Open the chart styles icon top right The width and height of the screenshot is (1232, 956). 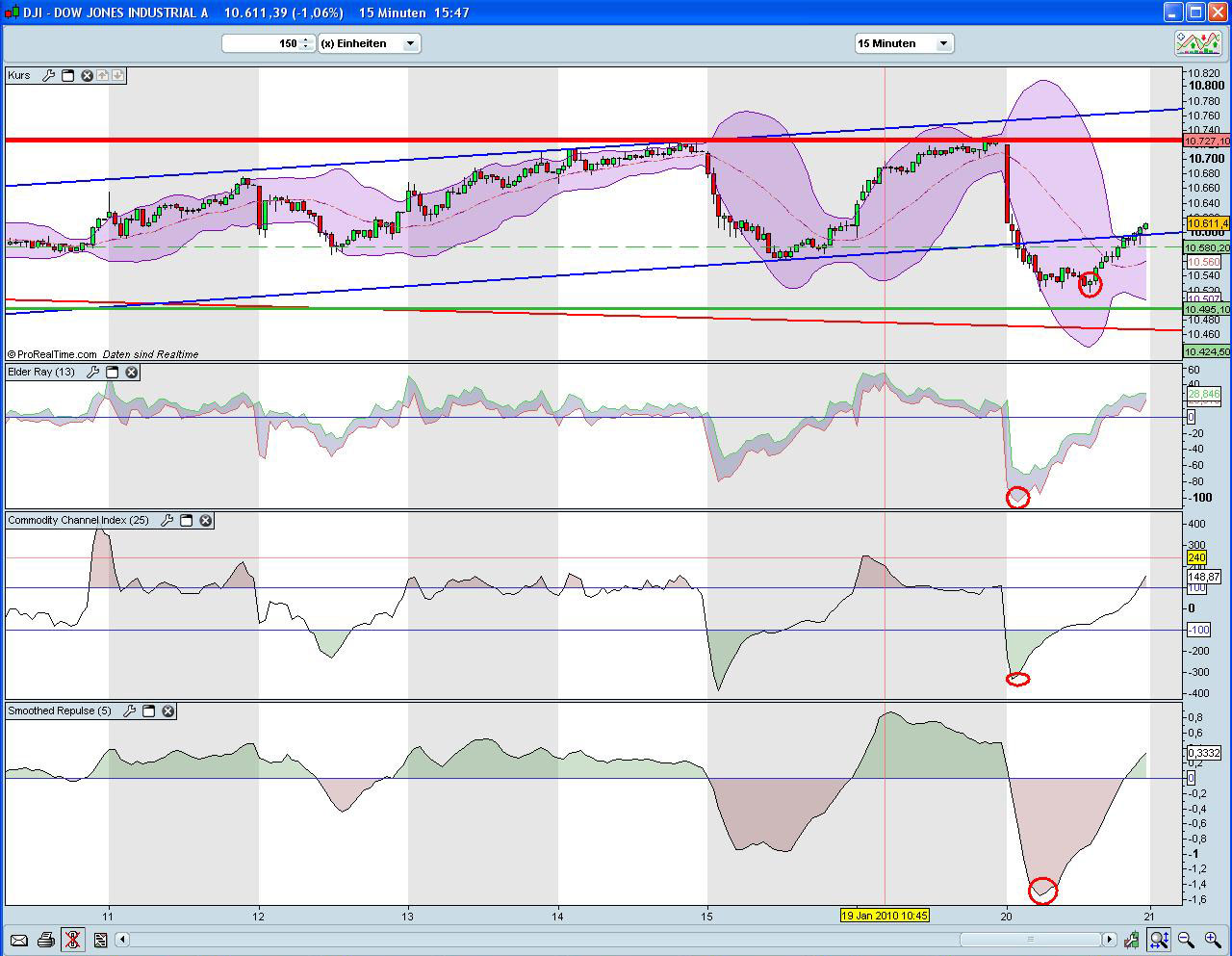pyautogui.click(x=1196, y=42)
